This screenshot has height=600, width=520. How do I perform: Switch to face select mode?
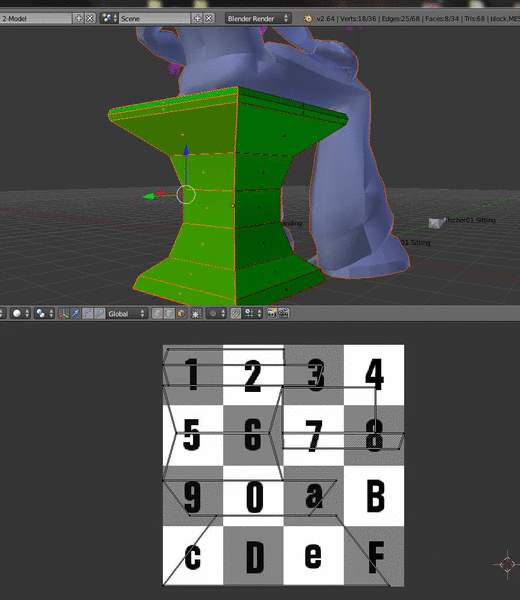(x=181, y=314)
